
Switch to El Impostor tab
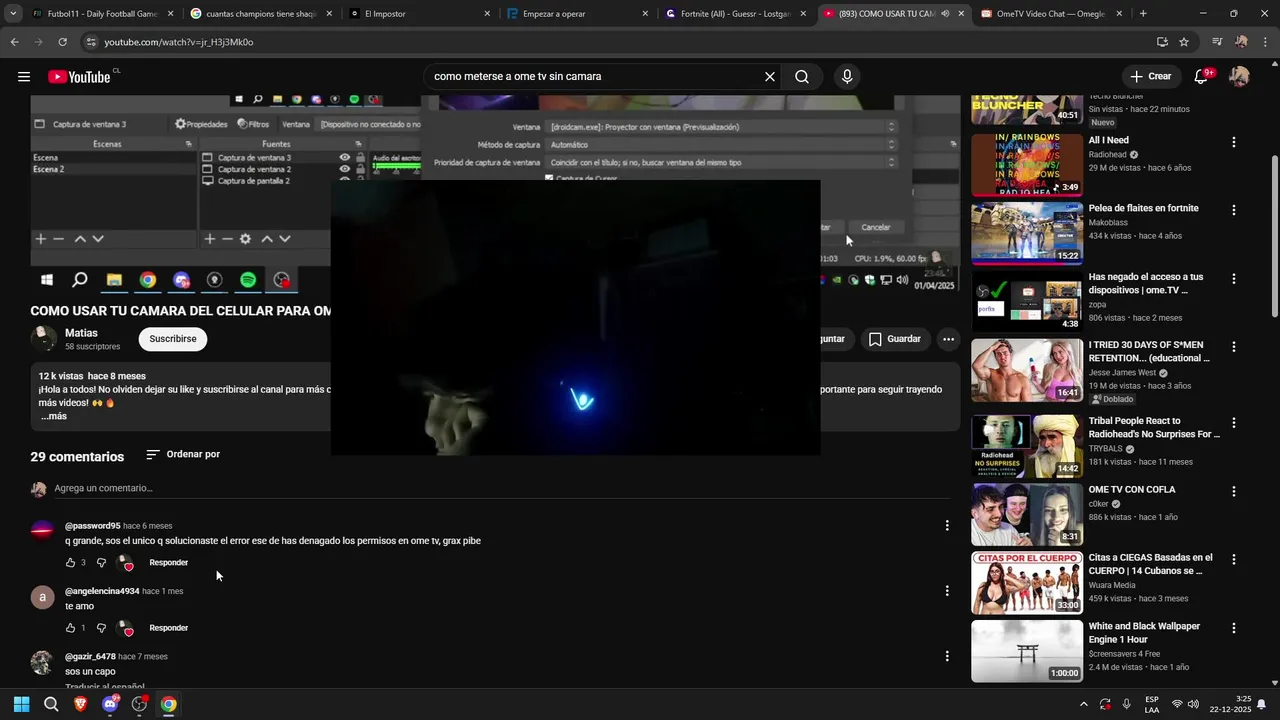pyautogui.click(x=420, y=14)
